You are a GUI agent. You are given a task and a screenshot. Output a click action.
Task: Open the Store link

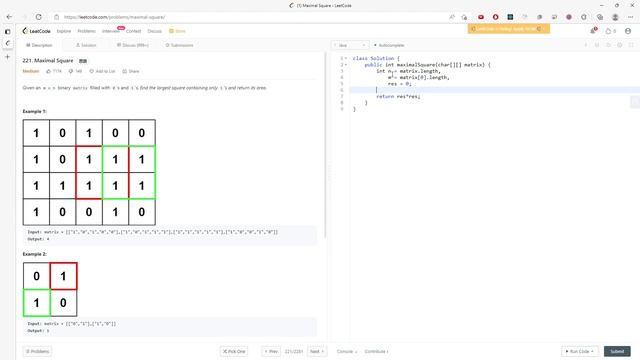178,31
